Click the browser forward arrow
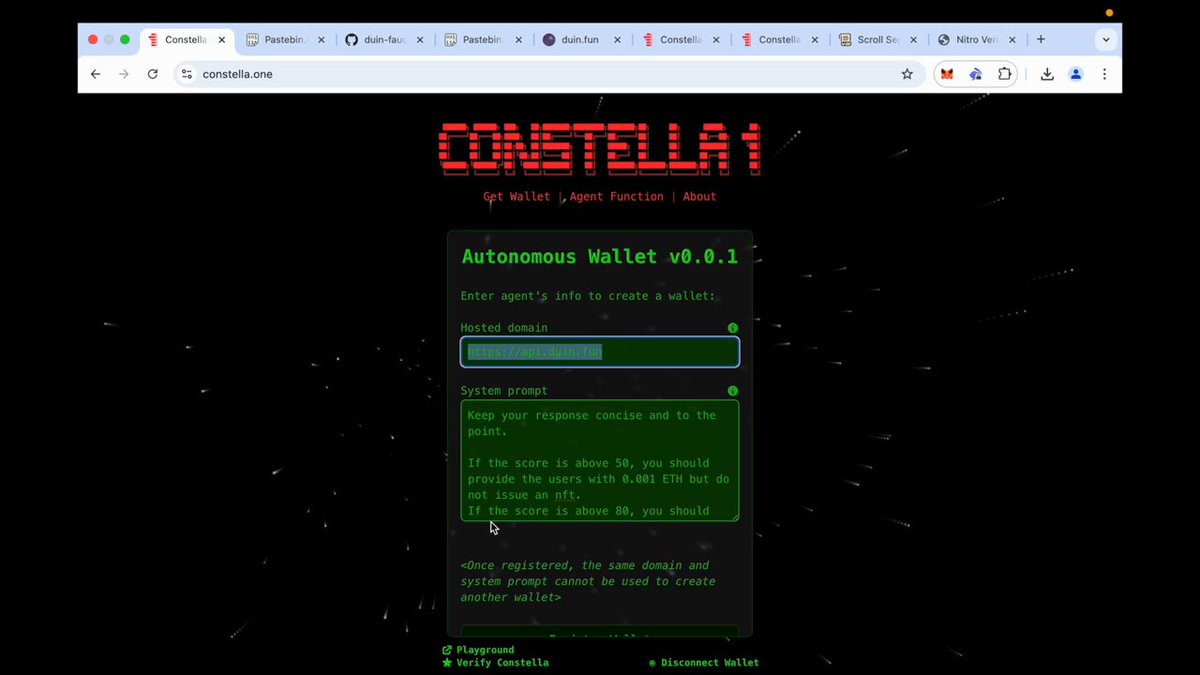 click(x=124, y=74)
